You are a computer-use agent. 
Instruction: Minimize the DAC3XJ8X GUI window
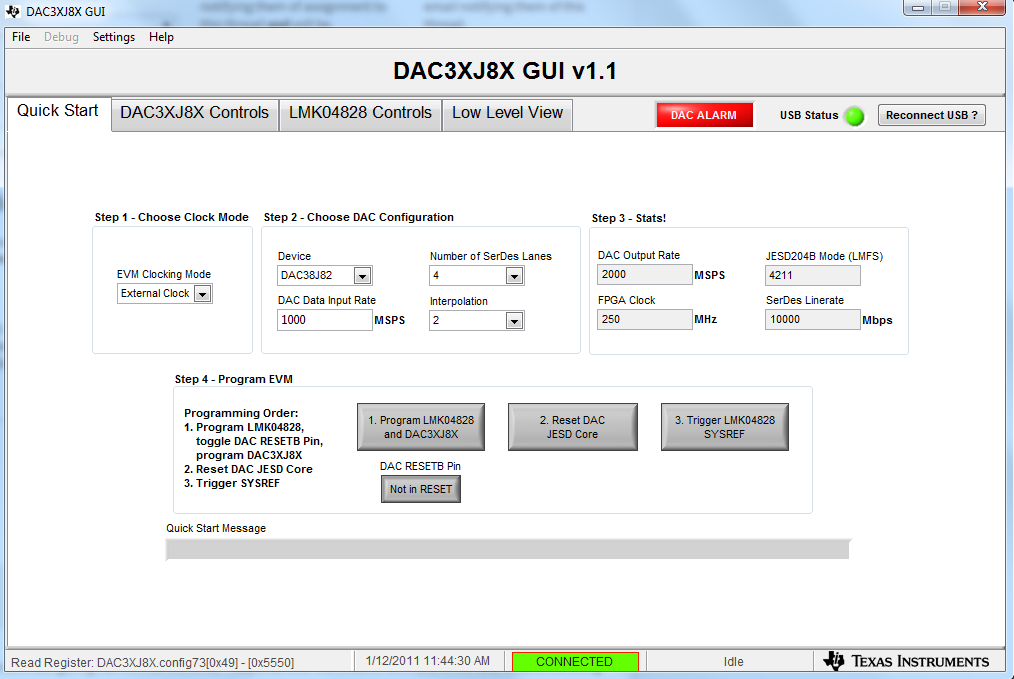pos(917,7)
